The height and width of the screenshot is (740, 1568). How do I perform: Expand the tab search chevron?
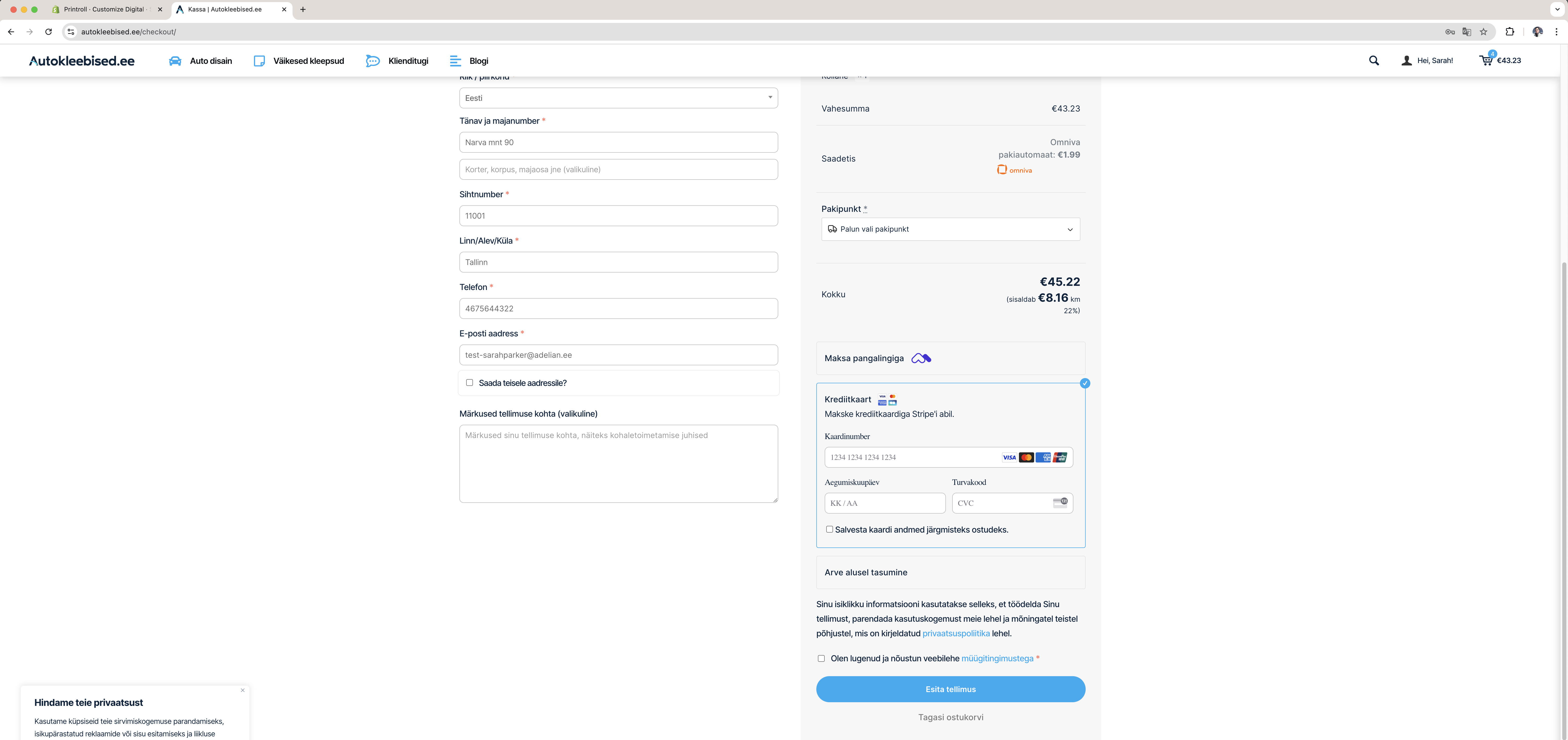point(1557,9)
